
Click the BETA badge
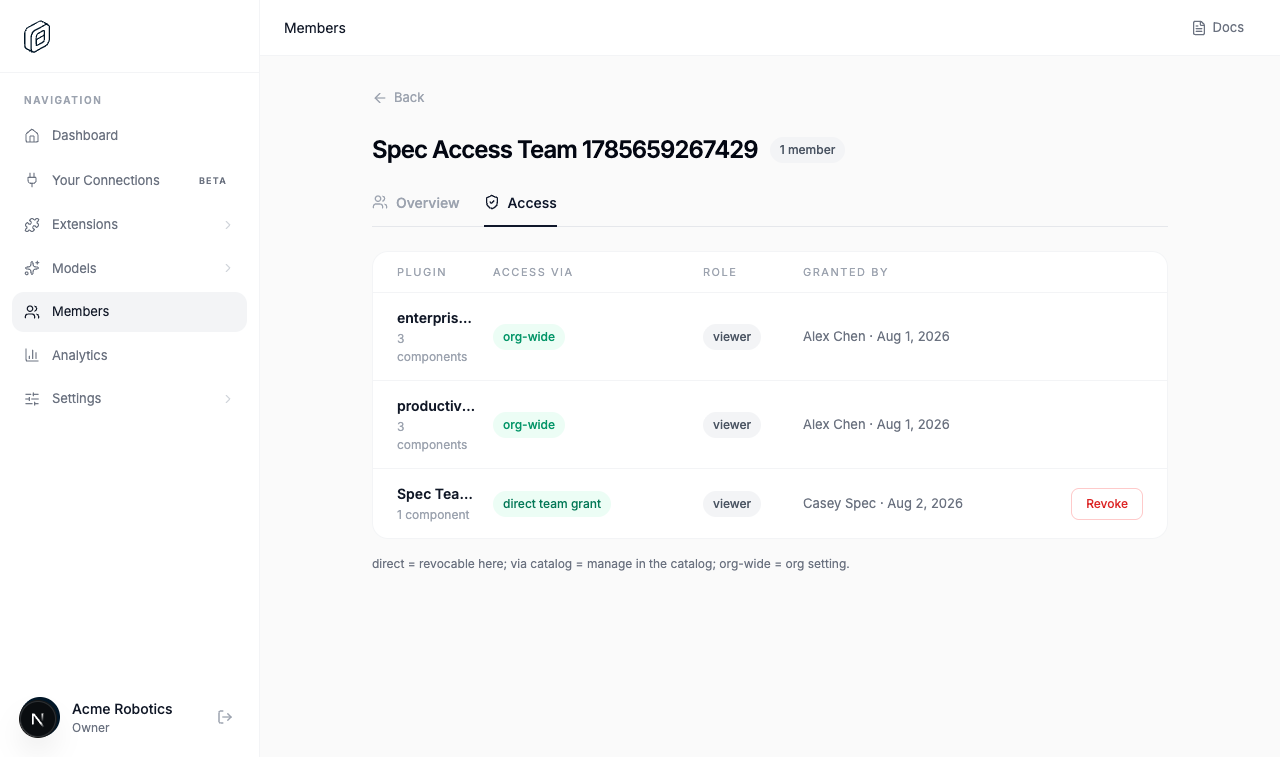(x=212, y=181)
